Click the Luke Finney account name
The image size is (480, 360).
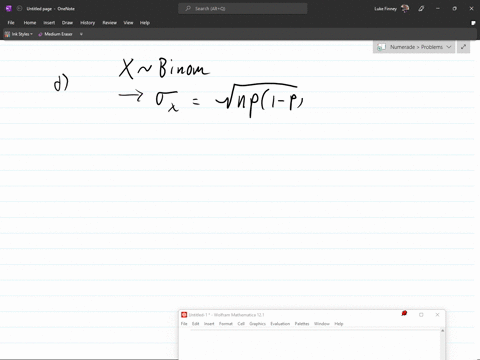[386, 9]
